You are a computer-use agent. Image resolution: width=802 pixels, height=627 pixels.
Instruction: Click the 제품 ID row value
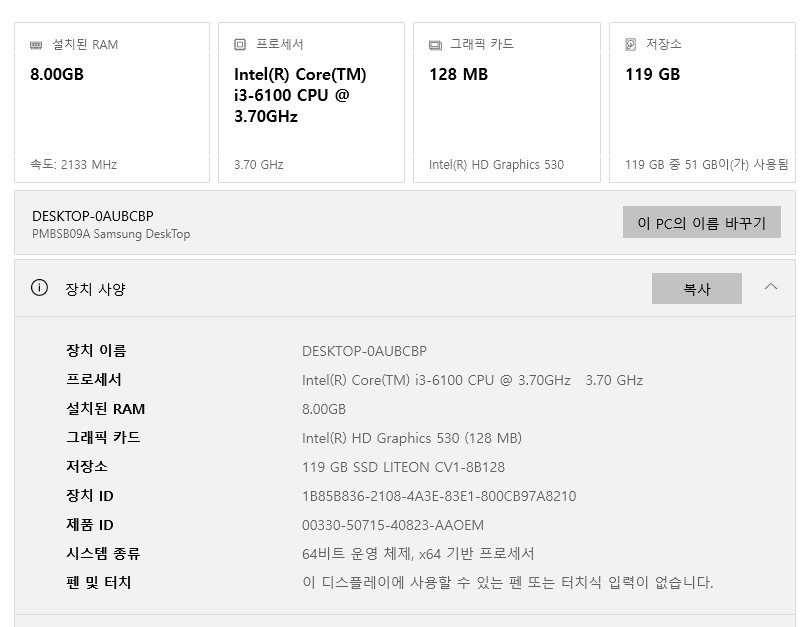(x=397, y=524)
